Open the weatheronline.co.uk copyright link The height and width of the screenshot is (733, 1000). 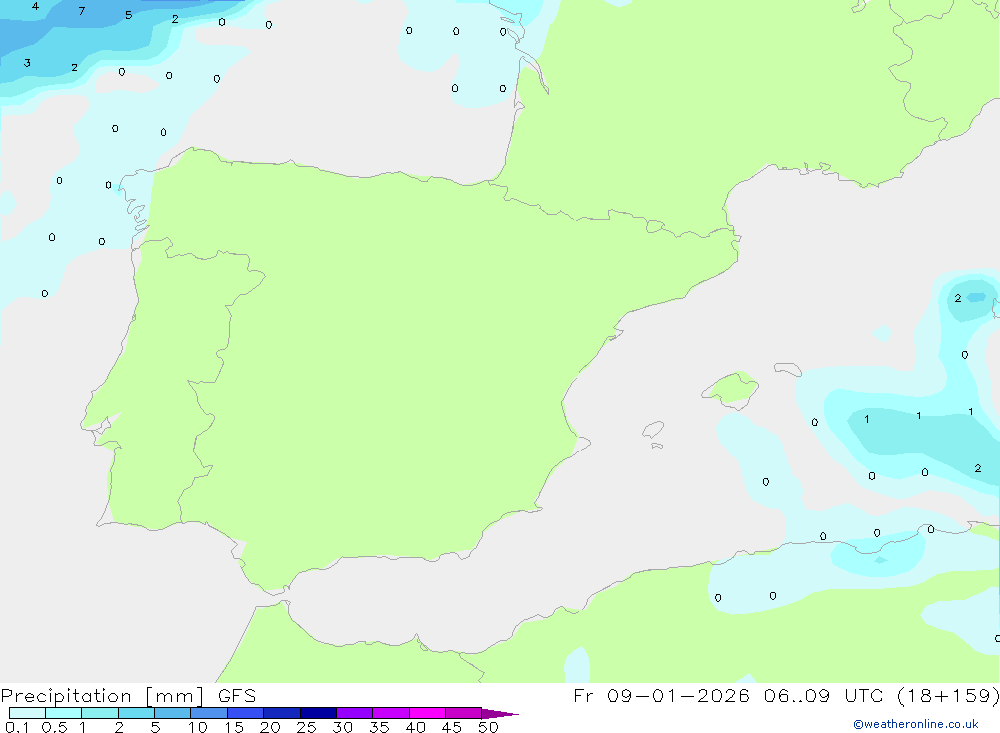tap(916, 724)
